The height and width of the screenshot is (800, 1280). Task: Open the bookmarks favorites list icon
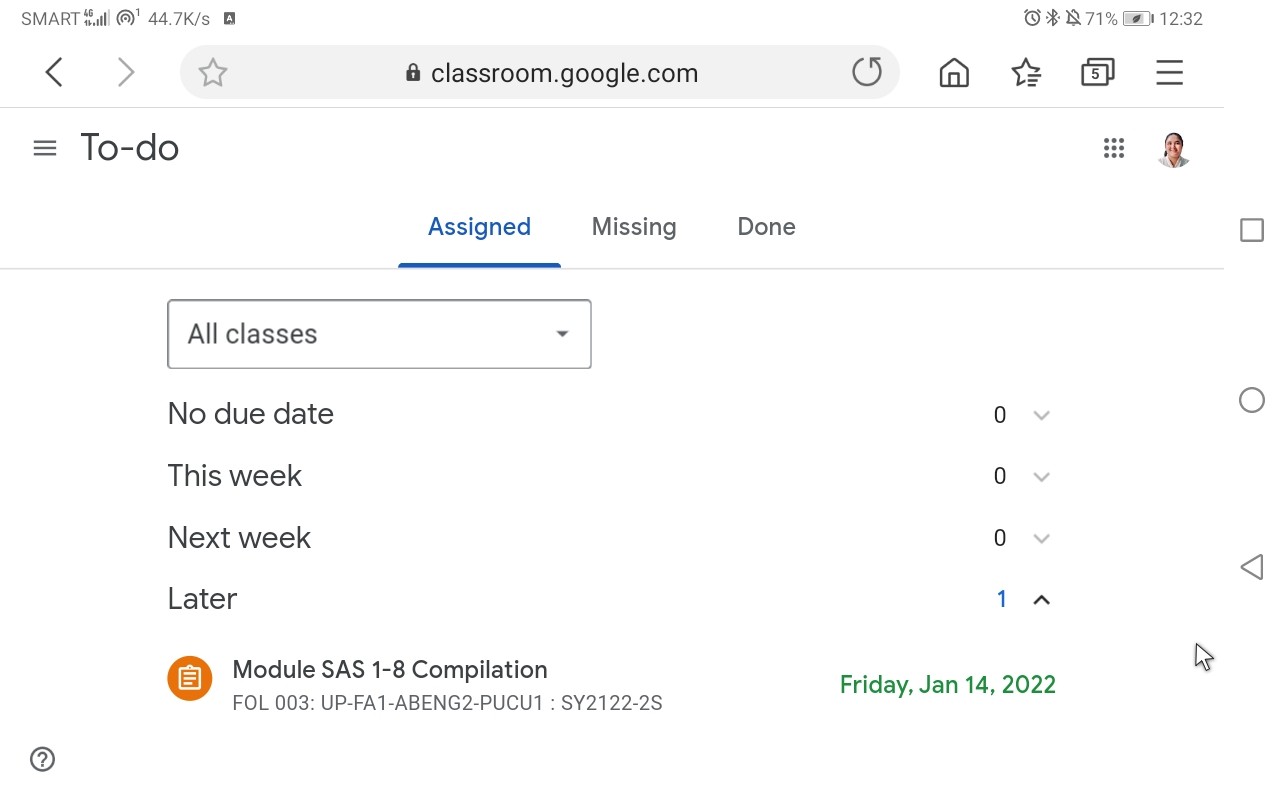[x=1026, y=72]
